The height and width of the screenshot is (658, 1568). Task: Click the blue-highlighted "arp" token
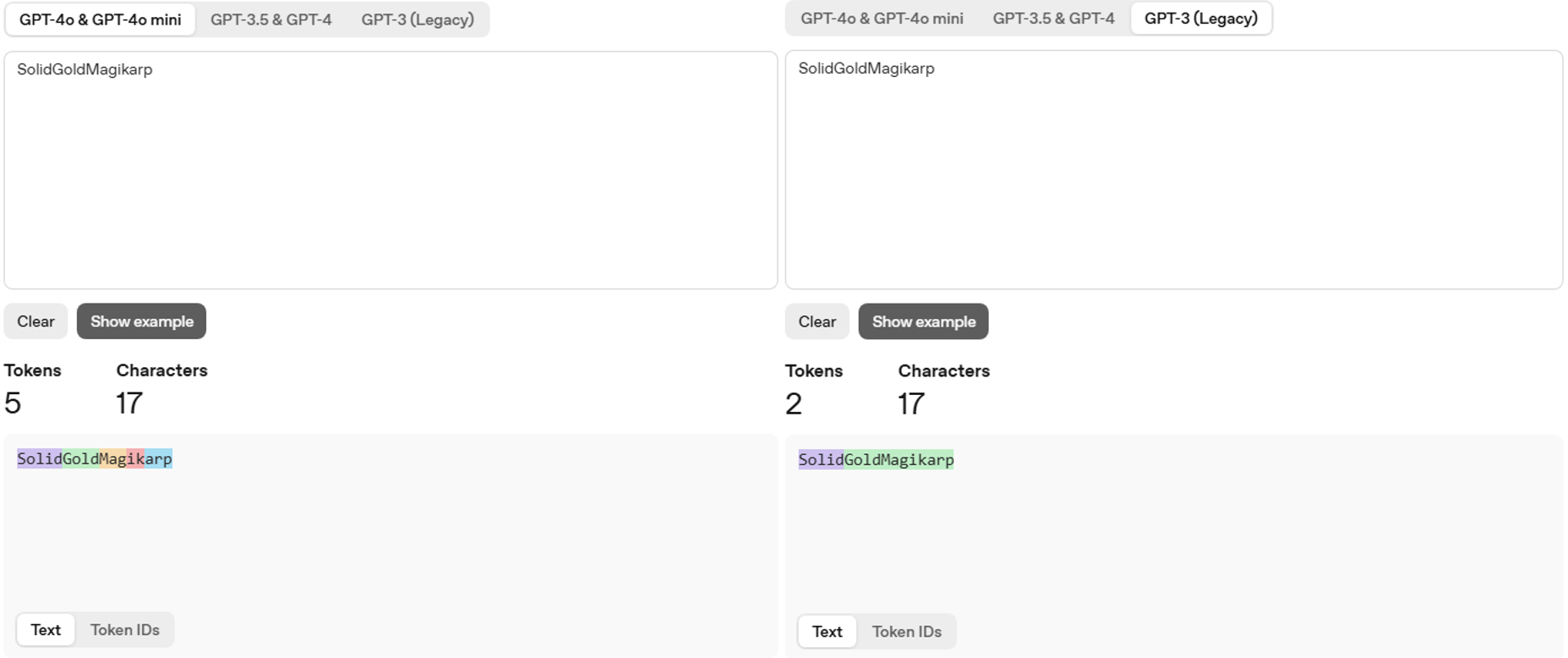(x=158, y=459)
